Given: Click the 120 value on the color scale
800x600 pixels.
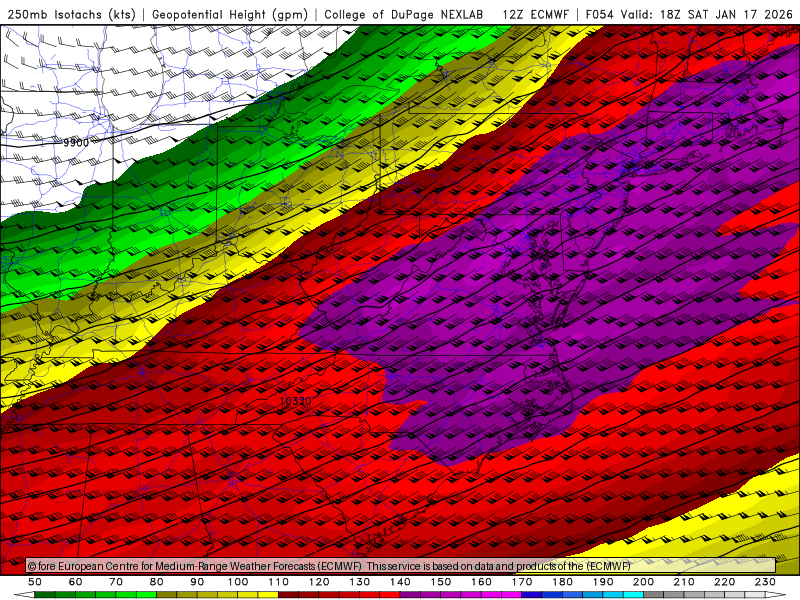Looking at the screenshot, I should (319, 582).
